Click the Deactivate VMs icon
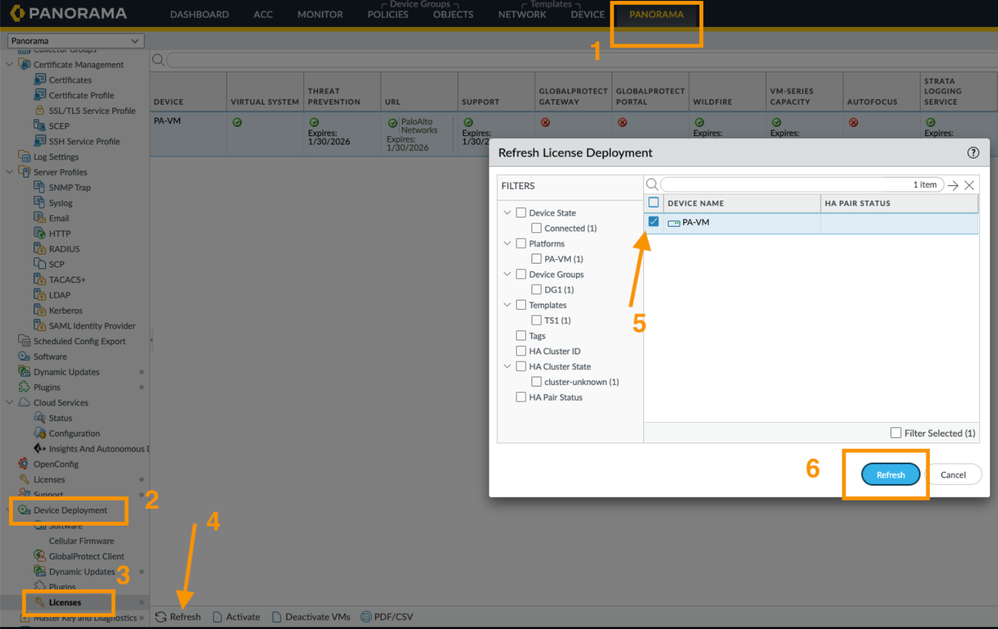 (x=277, y=617)
